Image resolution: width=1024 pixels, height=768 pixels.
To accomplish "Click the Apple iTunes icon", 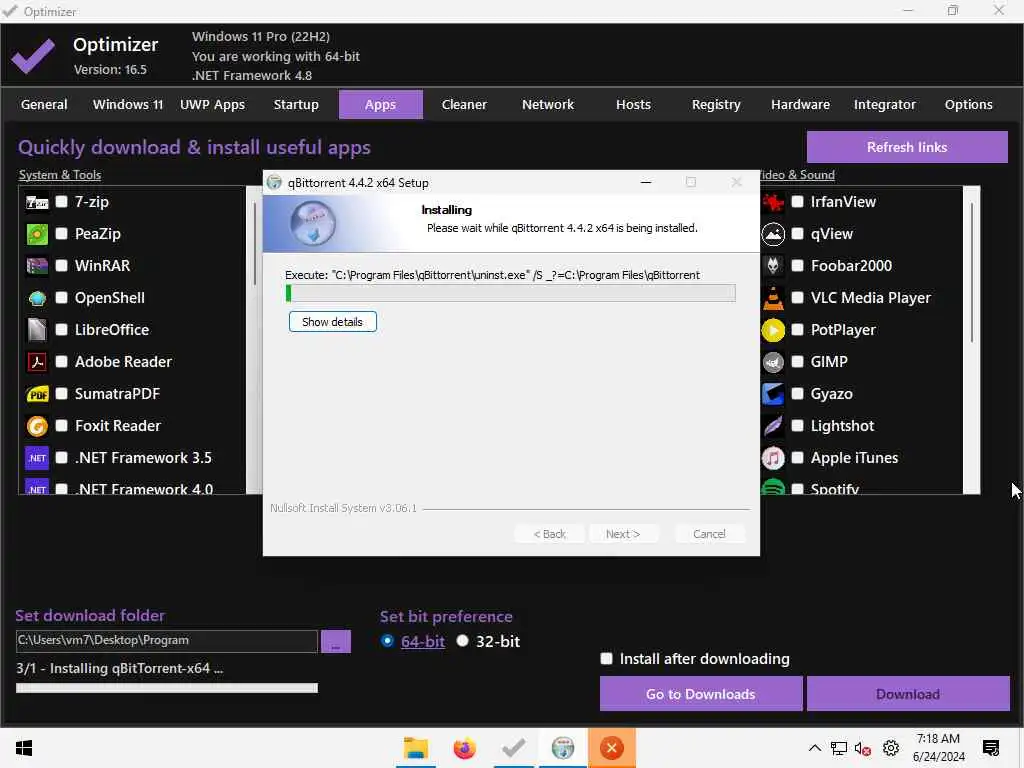I will tap(773, 458).
